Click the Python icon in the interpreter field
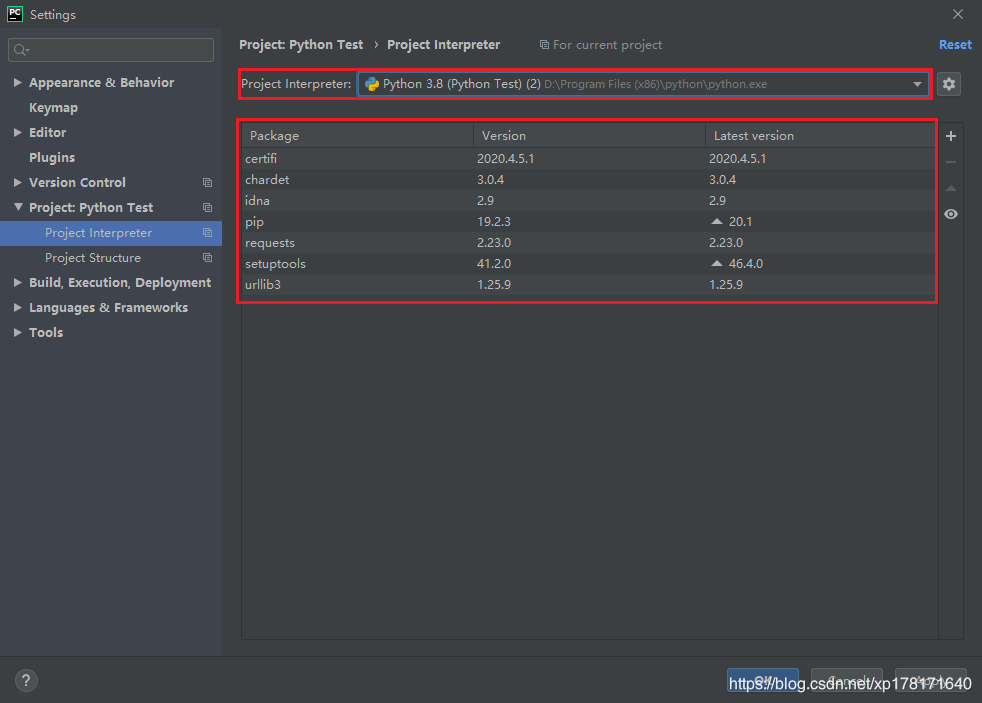The image size is (982, 703). pyautogui.click(x=372, y=84)
